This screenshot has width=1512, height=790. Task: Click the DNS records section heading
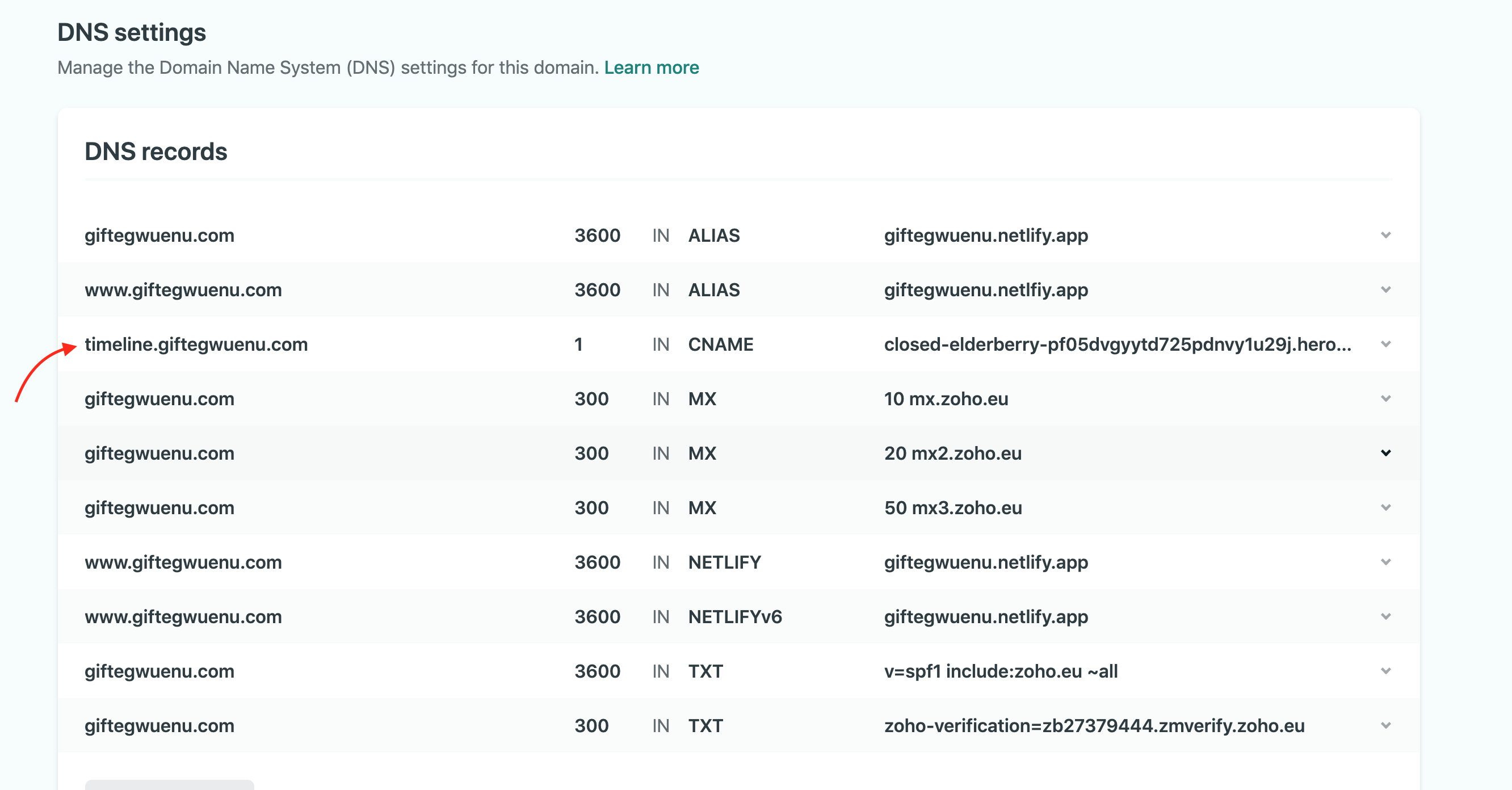click(x=156, y=151)
